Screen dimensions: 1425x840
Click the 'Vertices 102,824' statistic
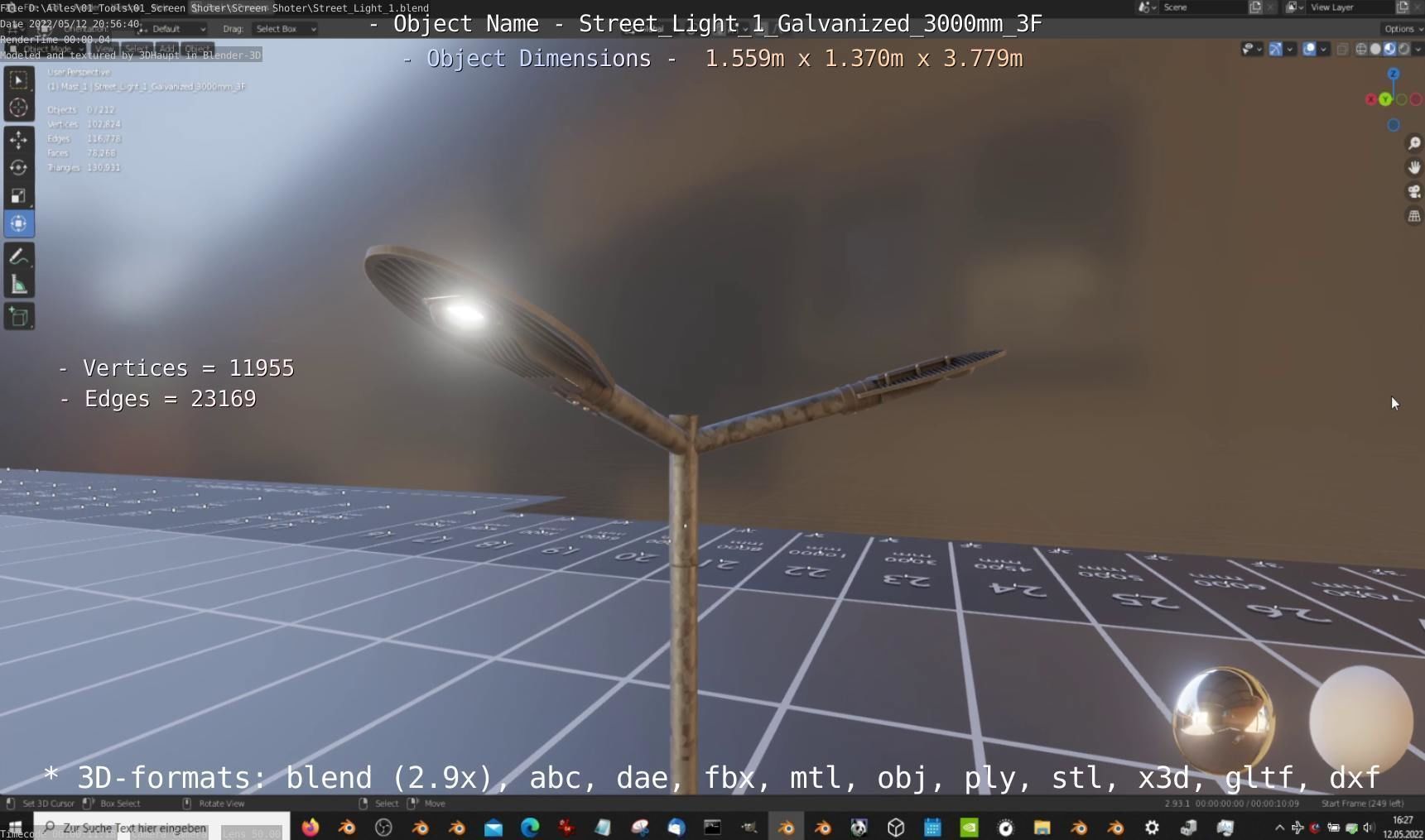click(x=84, y=124)
